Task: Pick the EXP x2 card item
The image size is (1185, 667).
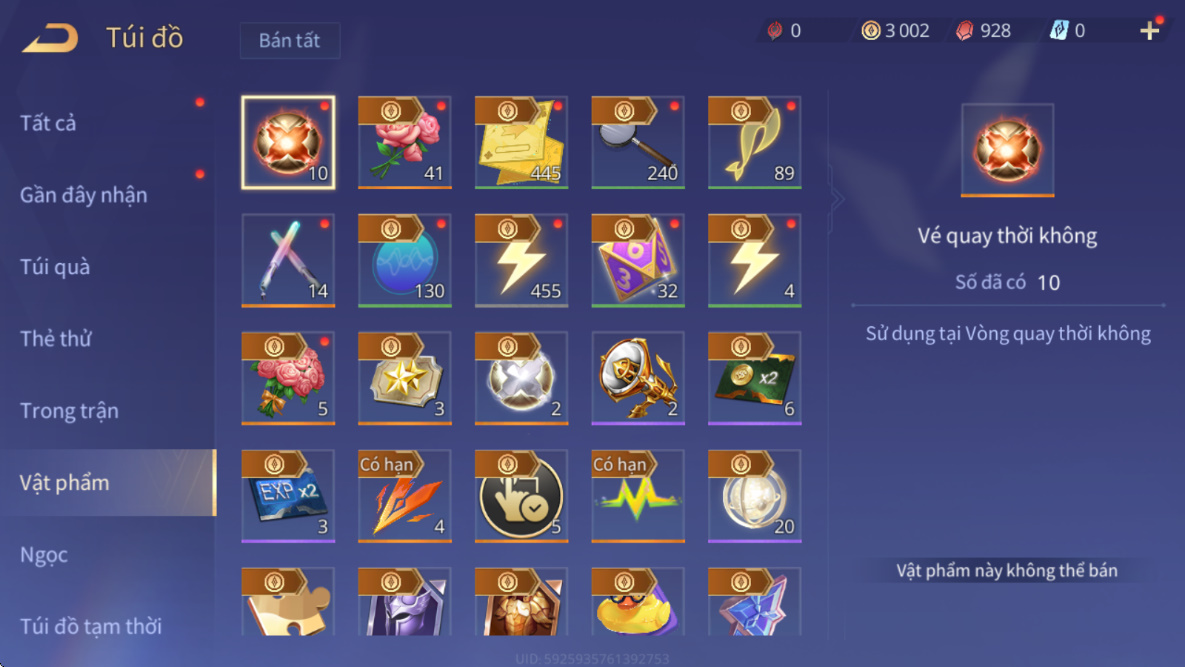Action: pyautogui.click(x=288, y=496)
